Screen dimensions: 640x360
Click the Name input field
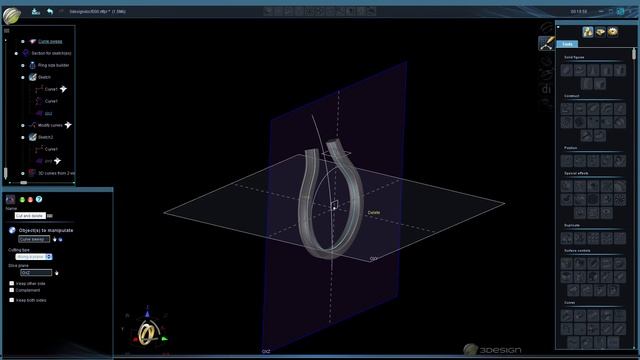30,216
